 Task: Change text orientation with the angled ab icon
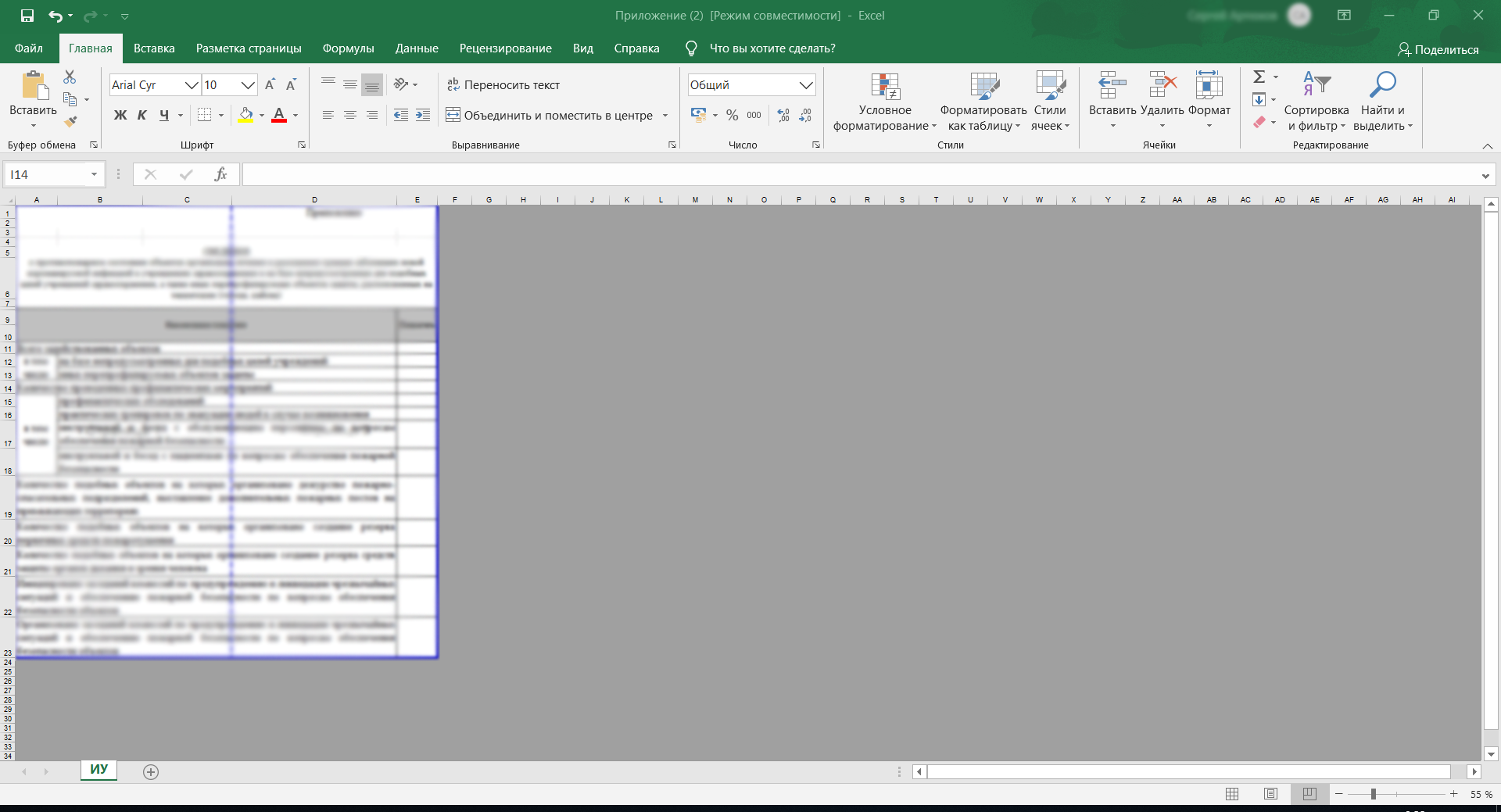pyautogui.click(x=401, y=84)
